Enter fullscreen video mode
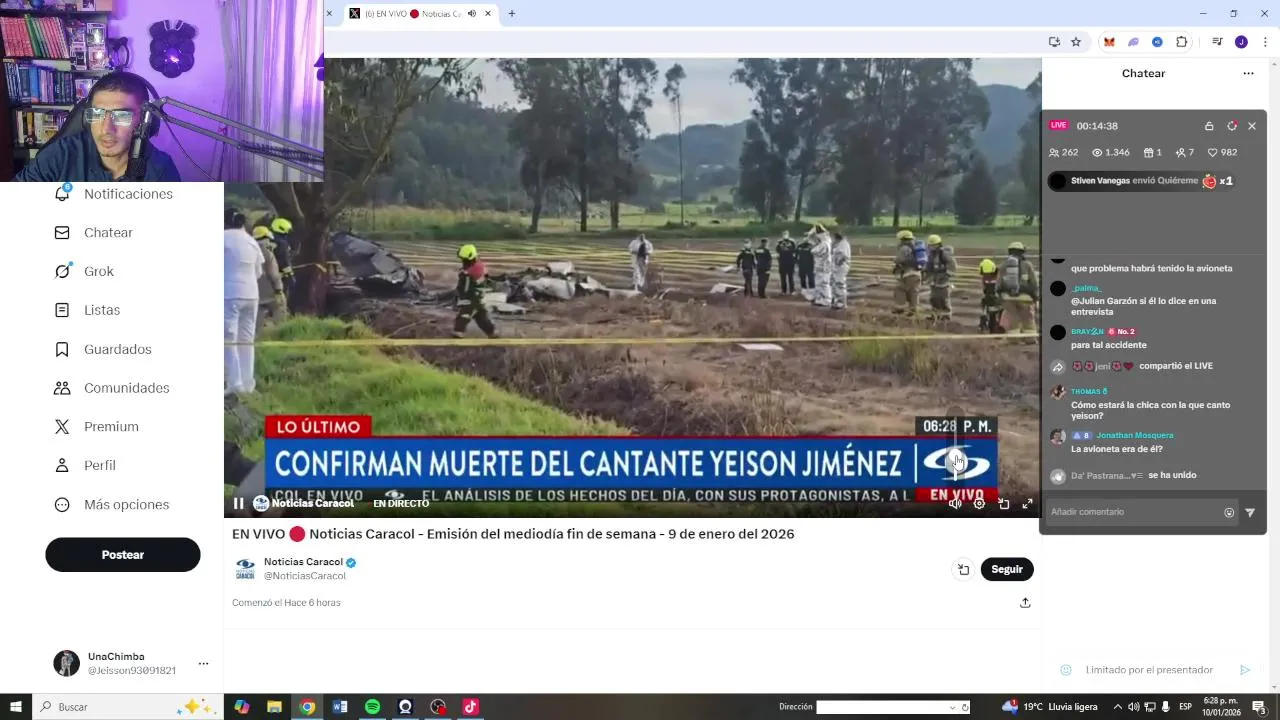The height and width of the screenshot is (720, 1280). 1027,504
